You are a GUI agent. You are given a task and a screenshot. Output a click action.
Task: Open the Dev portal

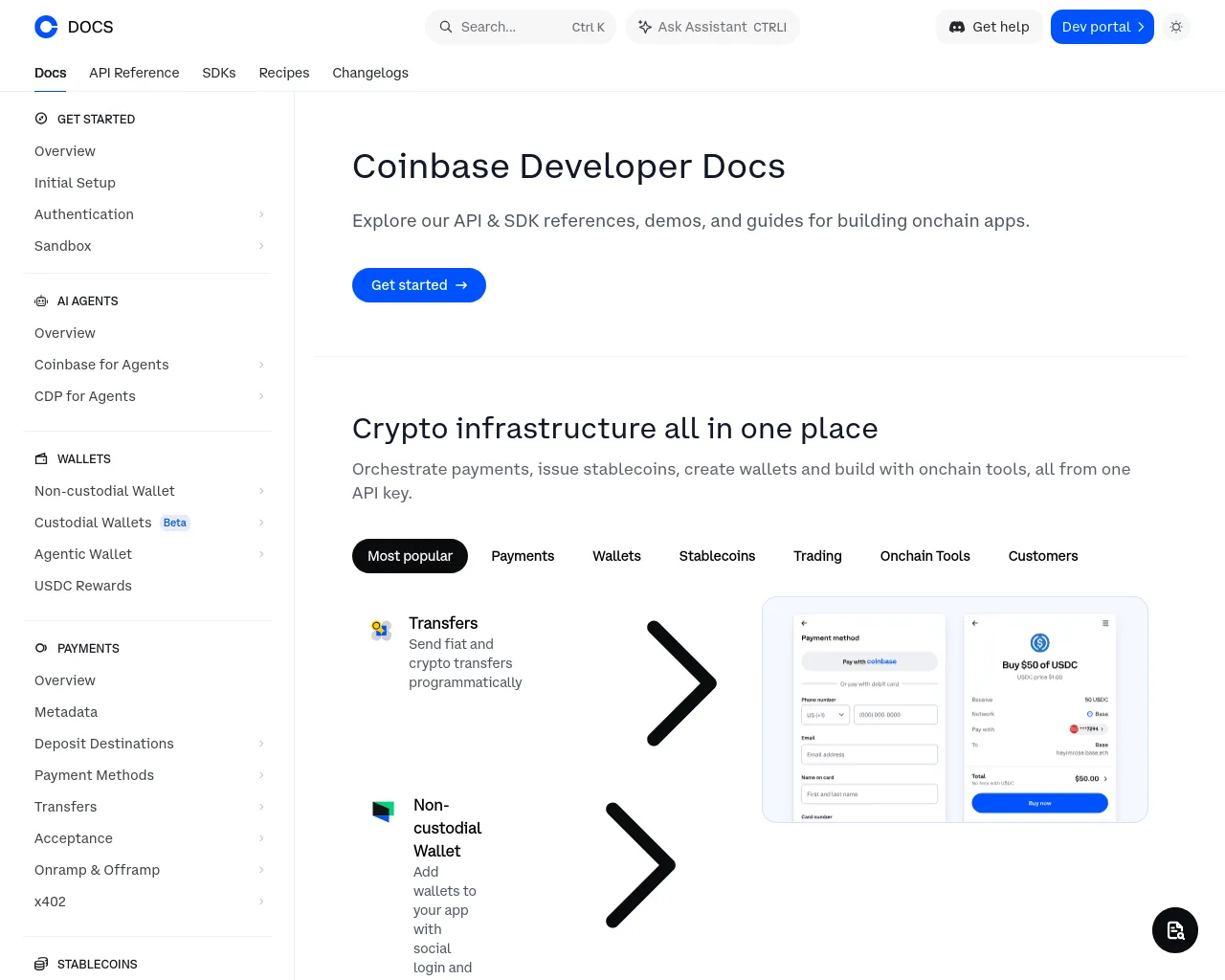(x=1102, y=27)
